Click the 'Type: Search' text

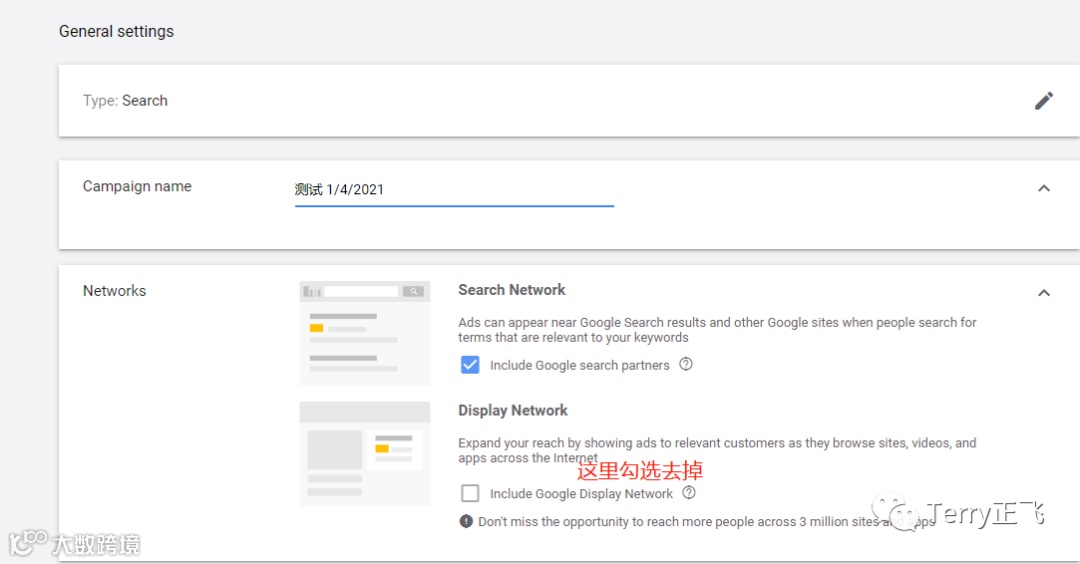coord(125,101)
